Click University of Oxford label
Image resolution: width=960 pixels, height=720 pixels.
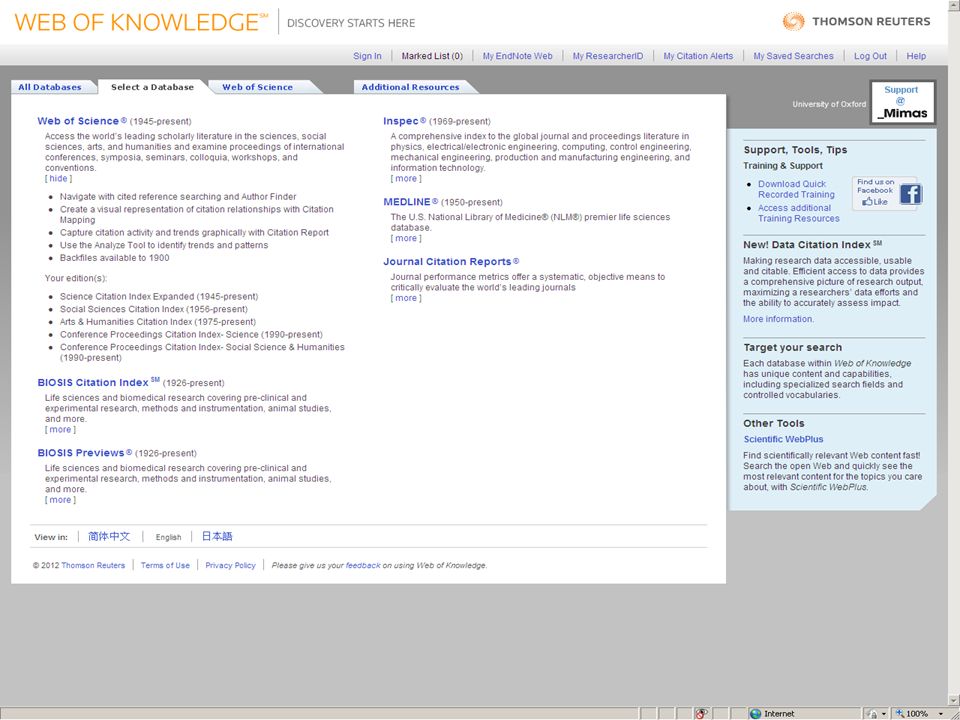[x=829, y=104]
